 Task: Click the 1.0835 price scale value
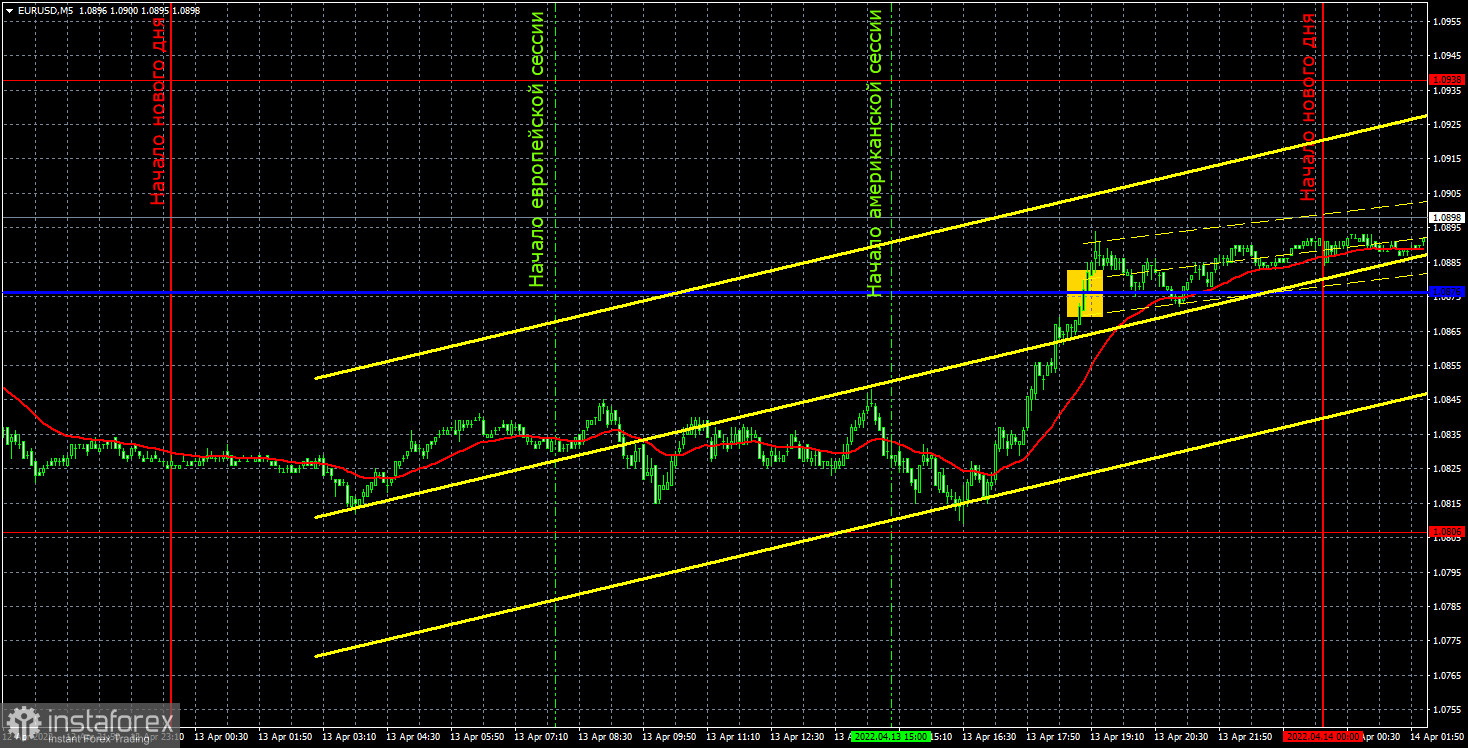[x=1448, y=435]
